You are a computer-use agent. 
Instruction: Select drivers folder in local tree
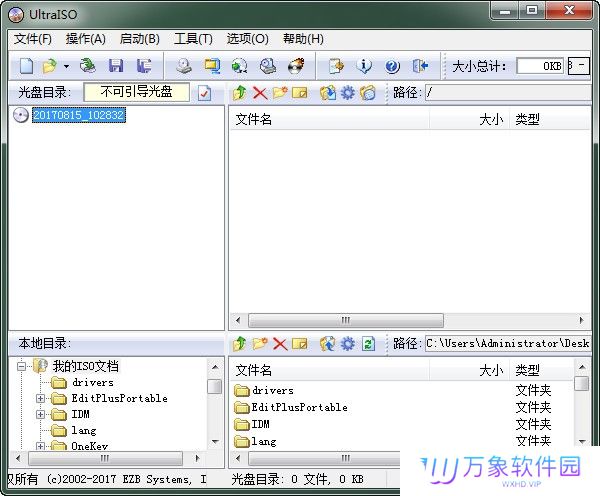pos(93,382)
